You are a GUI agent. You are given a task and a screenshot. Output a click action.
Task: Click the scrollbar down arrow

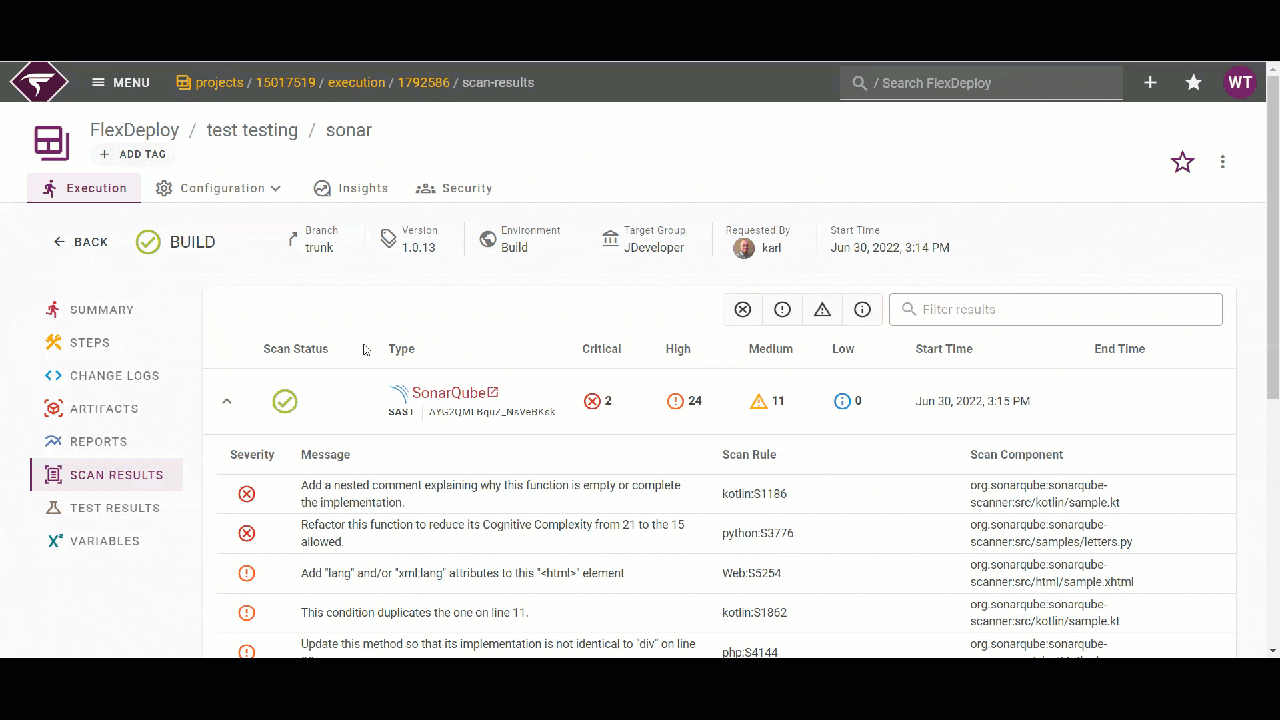[1272, 651]
